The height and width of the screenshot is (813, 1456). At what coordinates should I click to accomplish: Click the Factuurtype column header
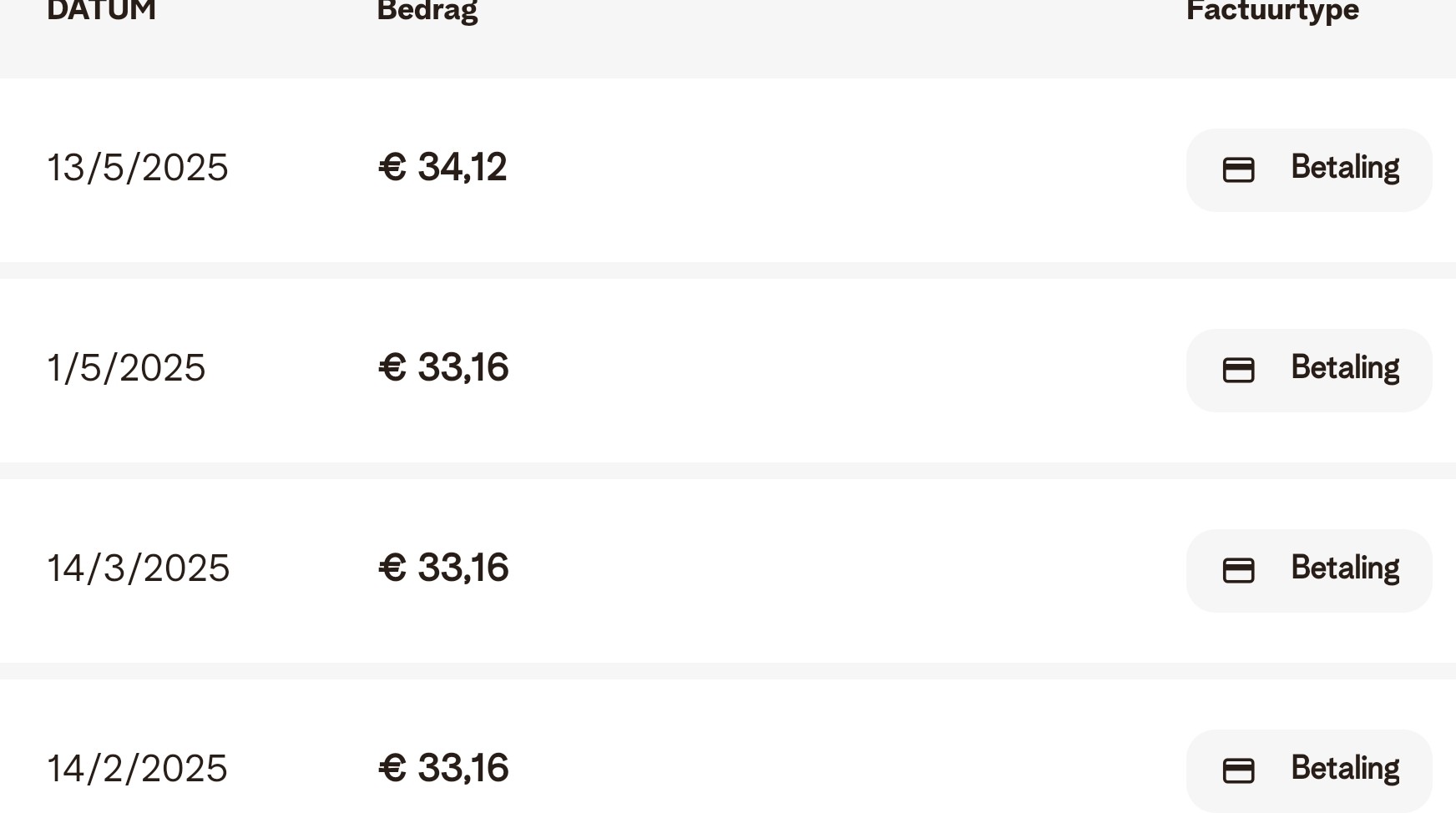[1272, 11]
